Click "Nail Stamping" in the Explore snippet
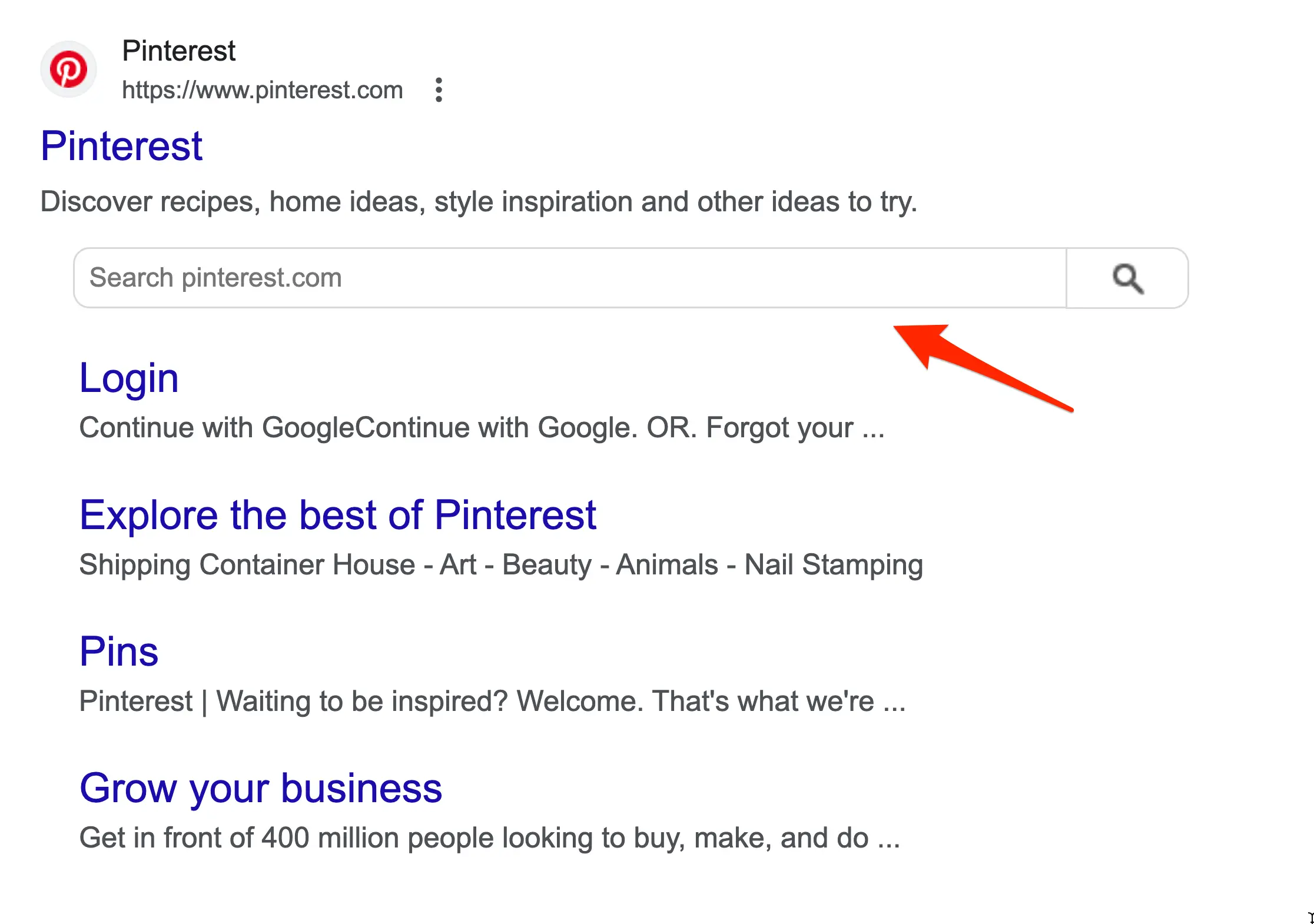 click(833, 565)
